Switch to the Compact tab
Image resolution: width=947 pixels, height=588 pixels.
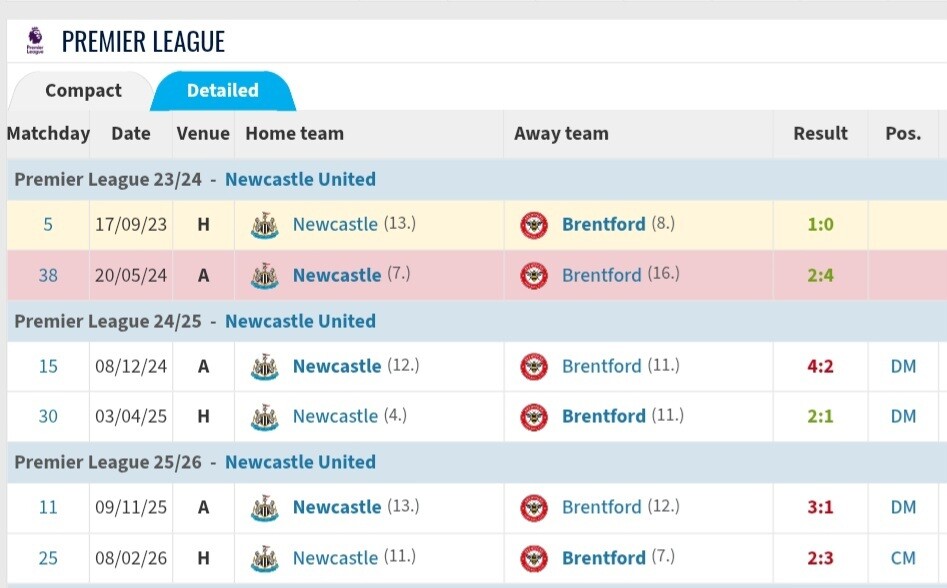coord(83,91)
